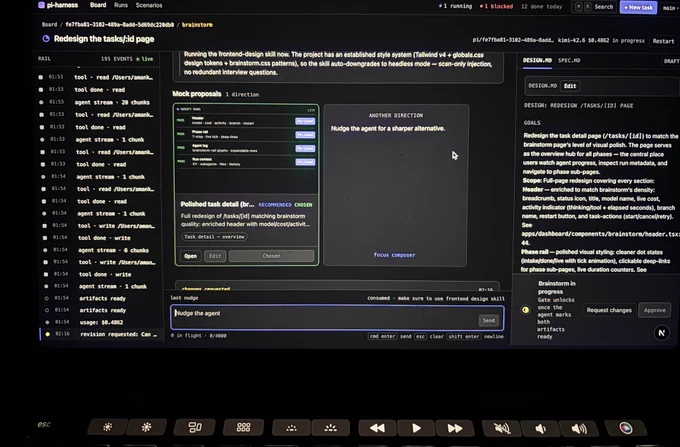The height and width of the screenshot is (447, 680).
Task: Tap volume down on the Touch Bar
Action: tap(540, 429)
